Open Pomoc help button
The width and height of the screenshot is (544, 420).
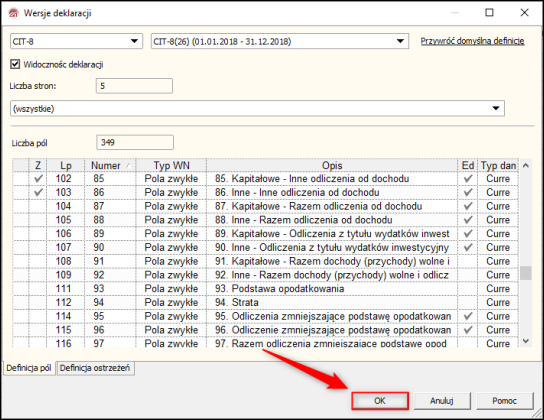click(504, 401)
